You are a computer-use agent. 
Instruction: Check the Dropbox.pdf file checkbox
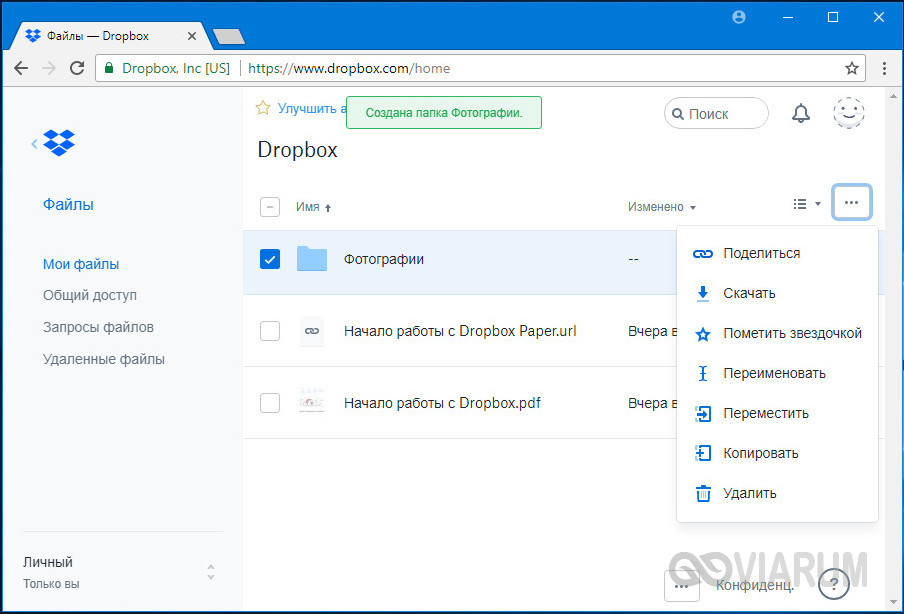pos(270,403)
